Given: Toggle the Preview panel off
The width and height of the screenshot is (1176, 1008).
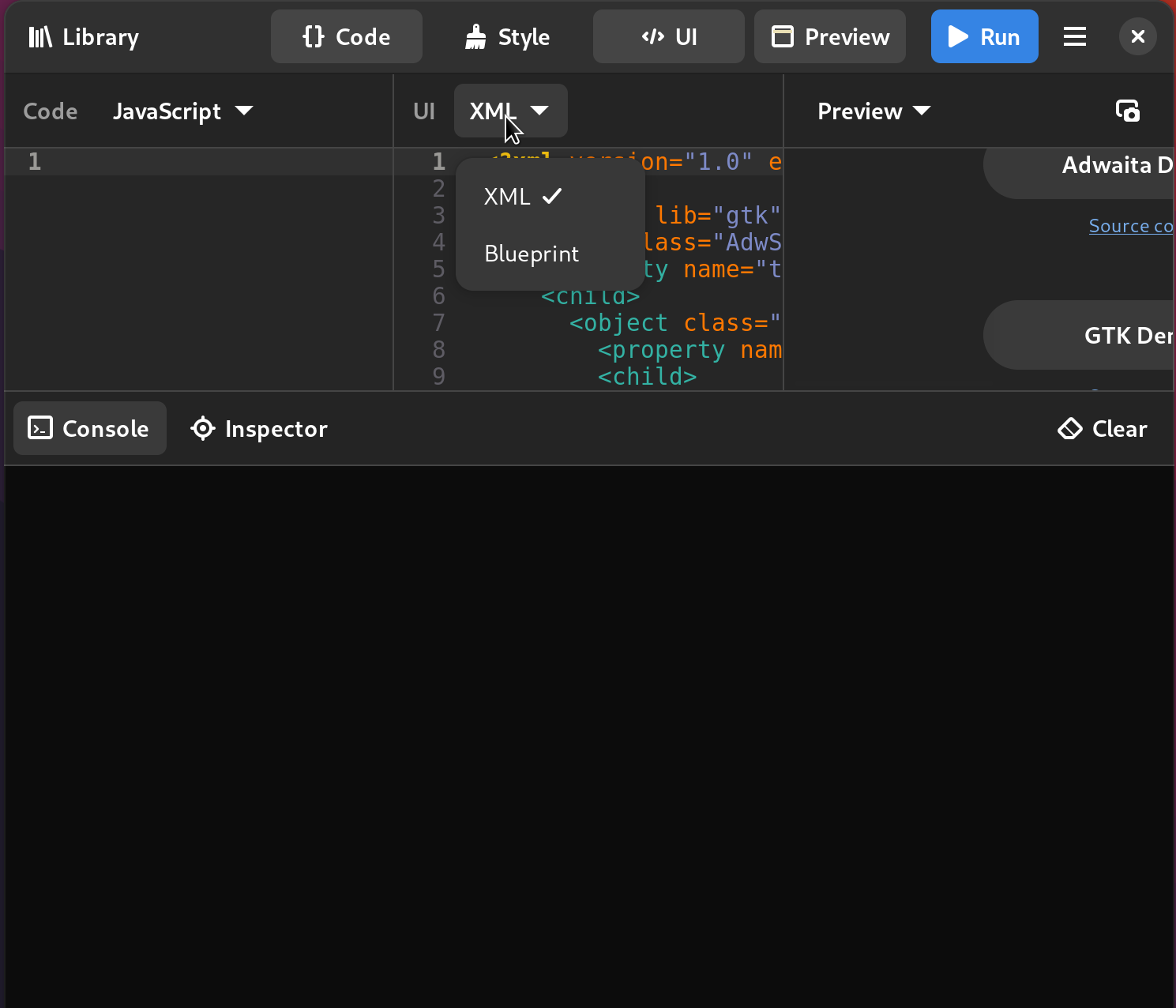Looking at the screenshot, I should (x=829, y=36).
